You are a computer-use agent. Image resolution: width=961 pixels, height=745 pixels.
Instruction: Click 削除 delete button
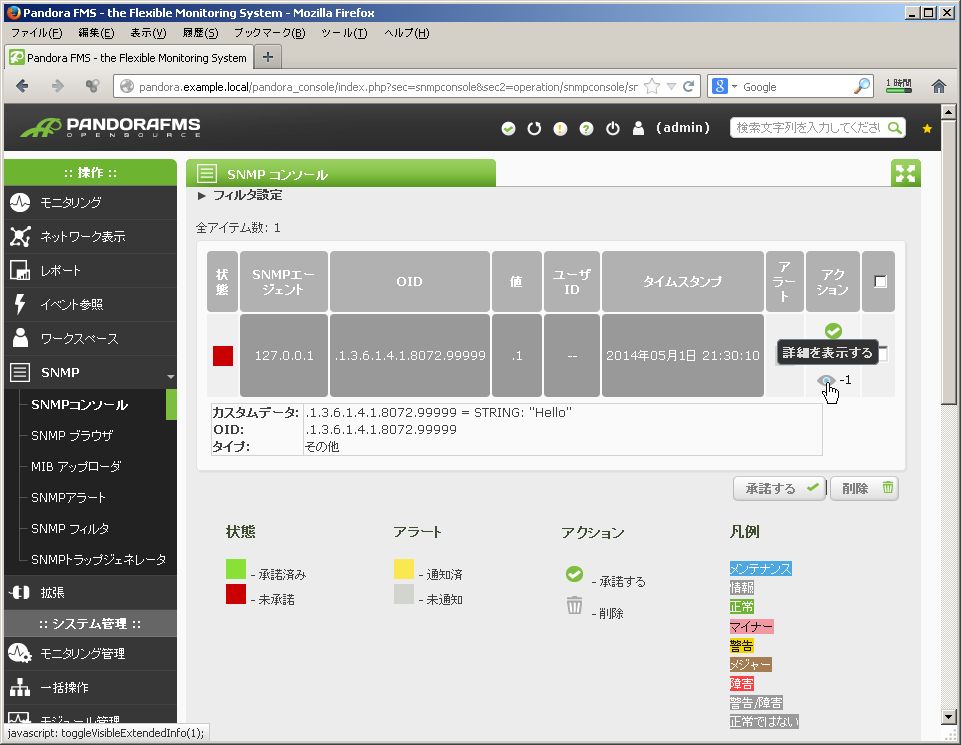[x=864, y=488]
